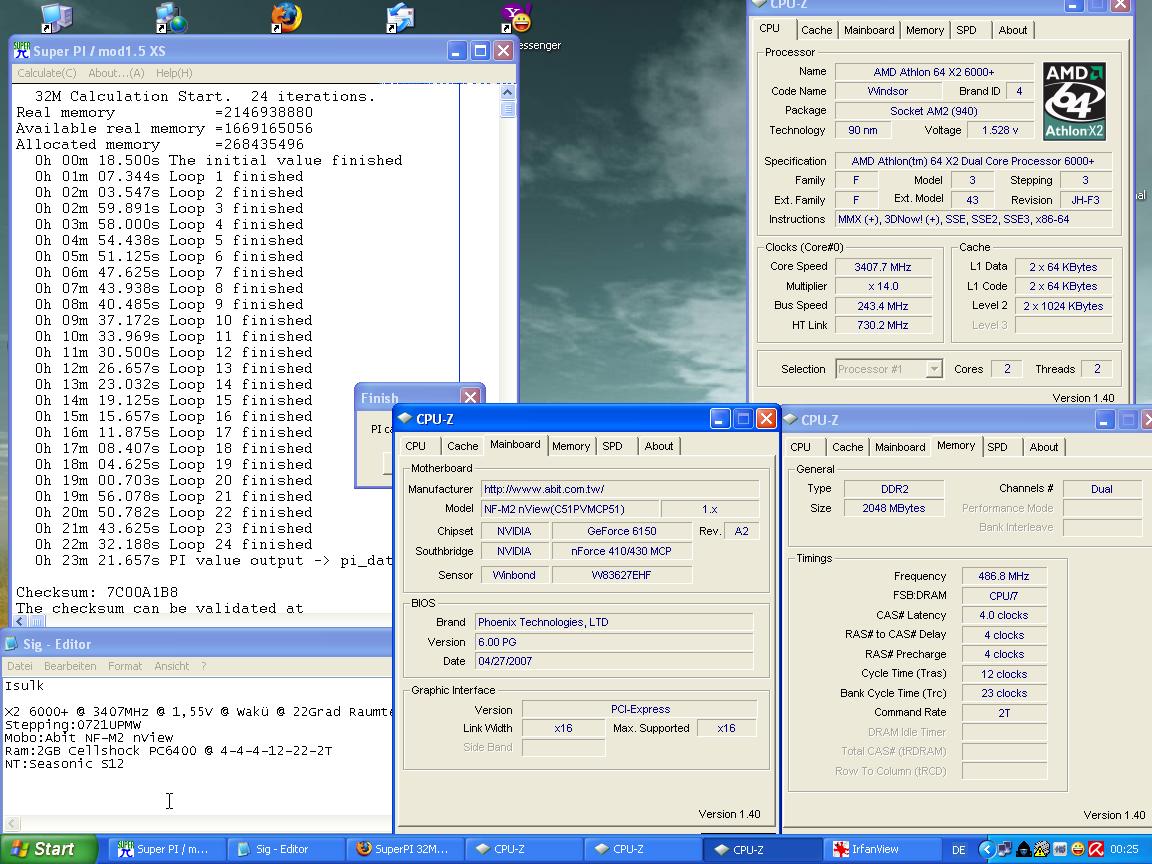Open the Ansicht menu in Sig - Editor
The width and height of the screenshot is (1152, 864).
(171, 666)
